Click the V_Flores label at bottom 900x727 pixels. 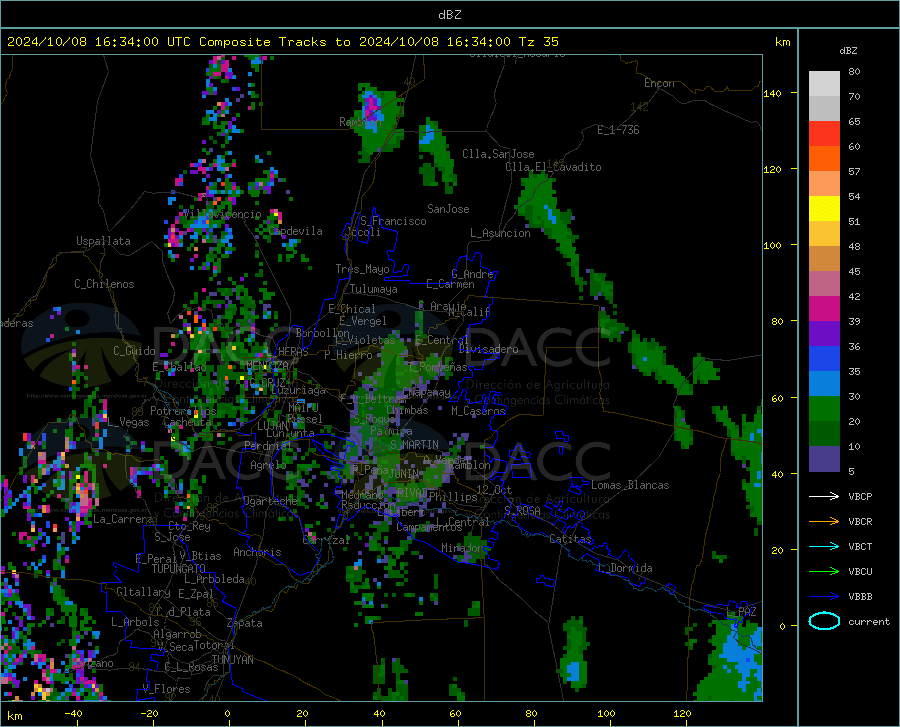click(166, 689)
